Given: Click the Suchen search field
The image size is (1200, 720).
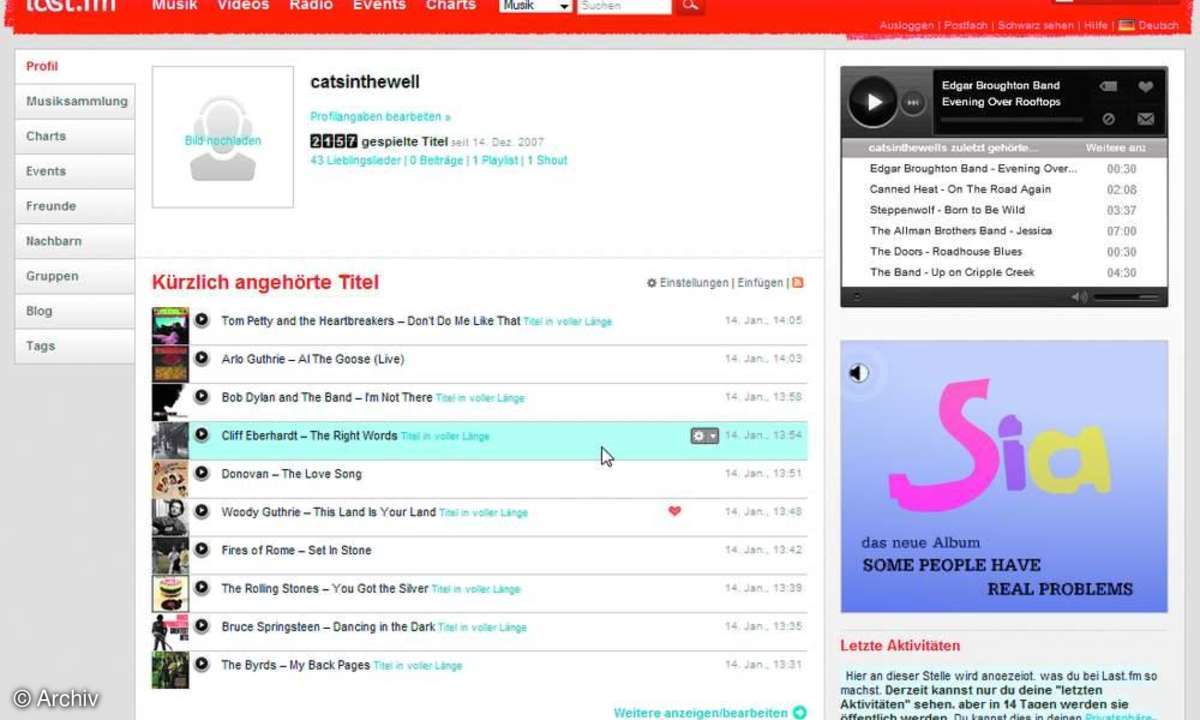Looking at the screenshot, I should [624, 6].
